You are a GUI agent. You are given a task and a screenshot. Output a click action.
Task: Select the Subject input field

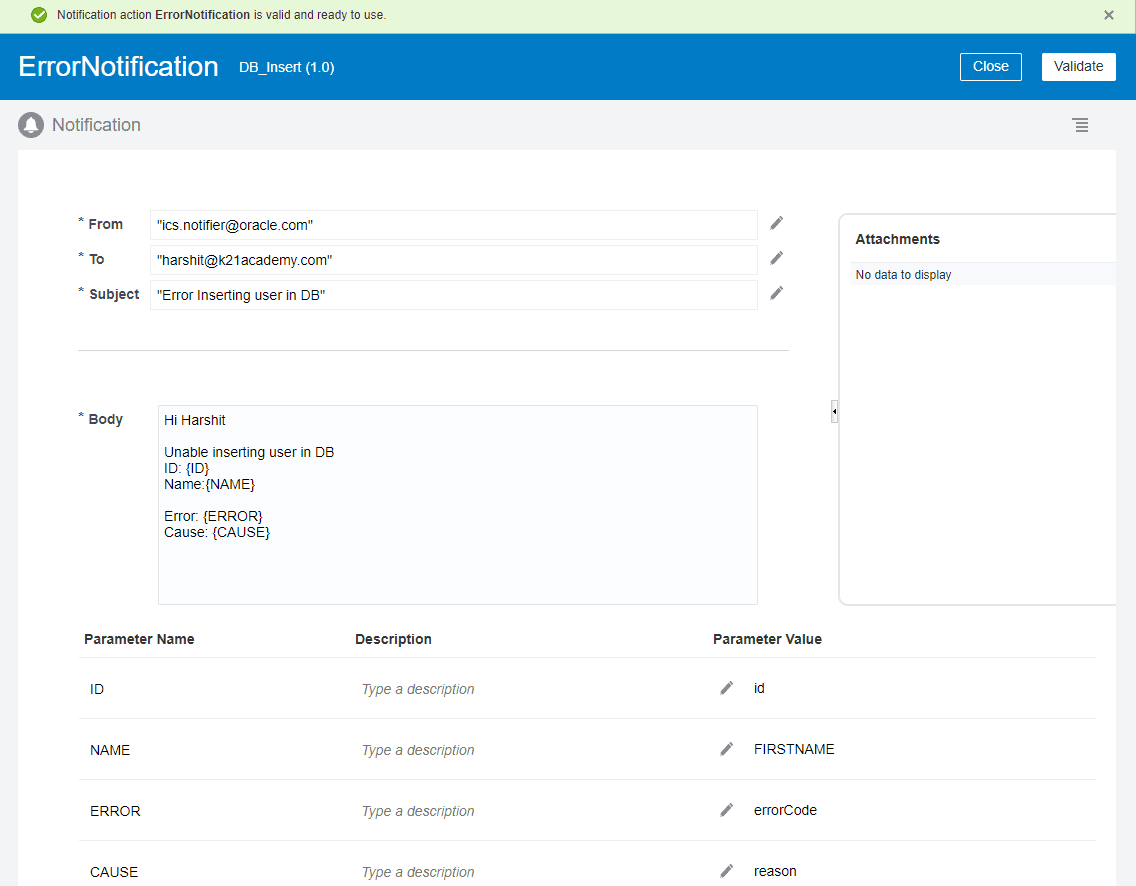(450, 294)
